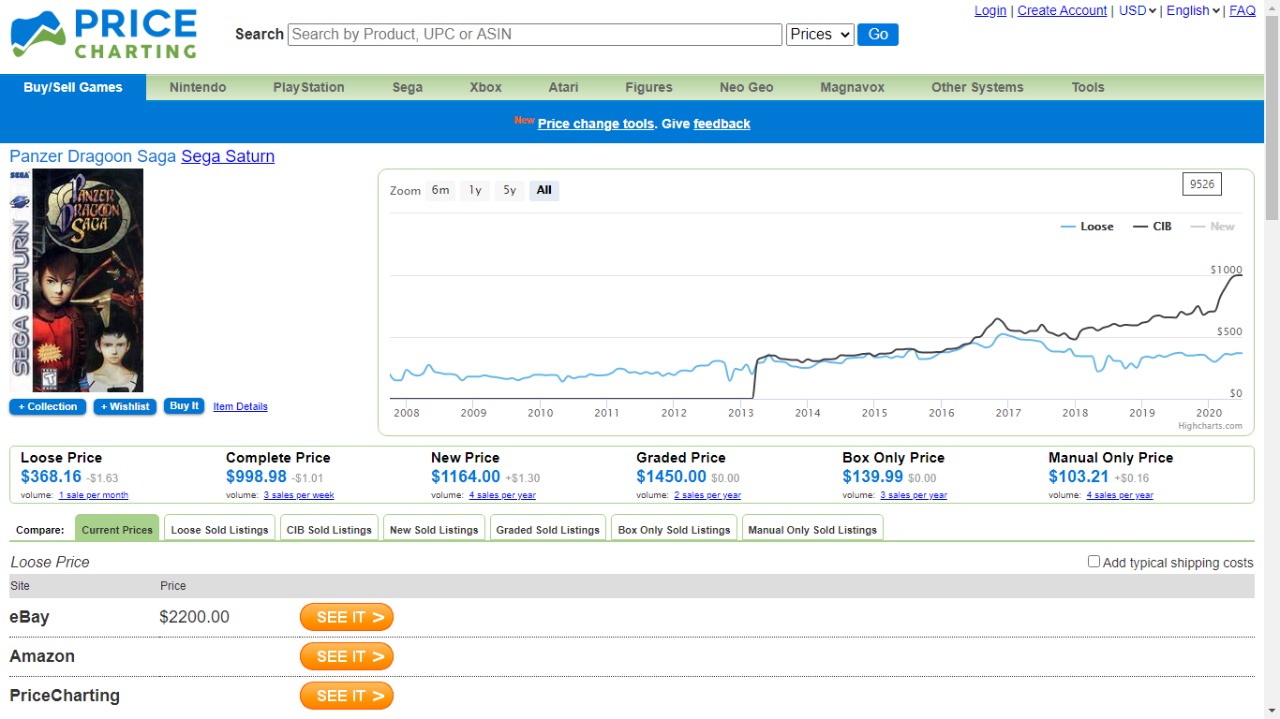Click the Loose Price value $368.16

[51, 477]
